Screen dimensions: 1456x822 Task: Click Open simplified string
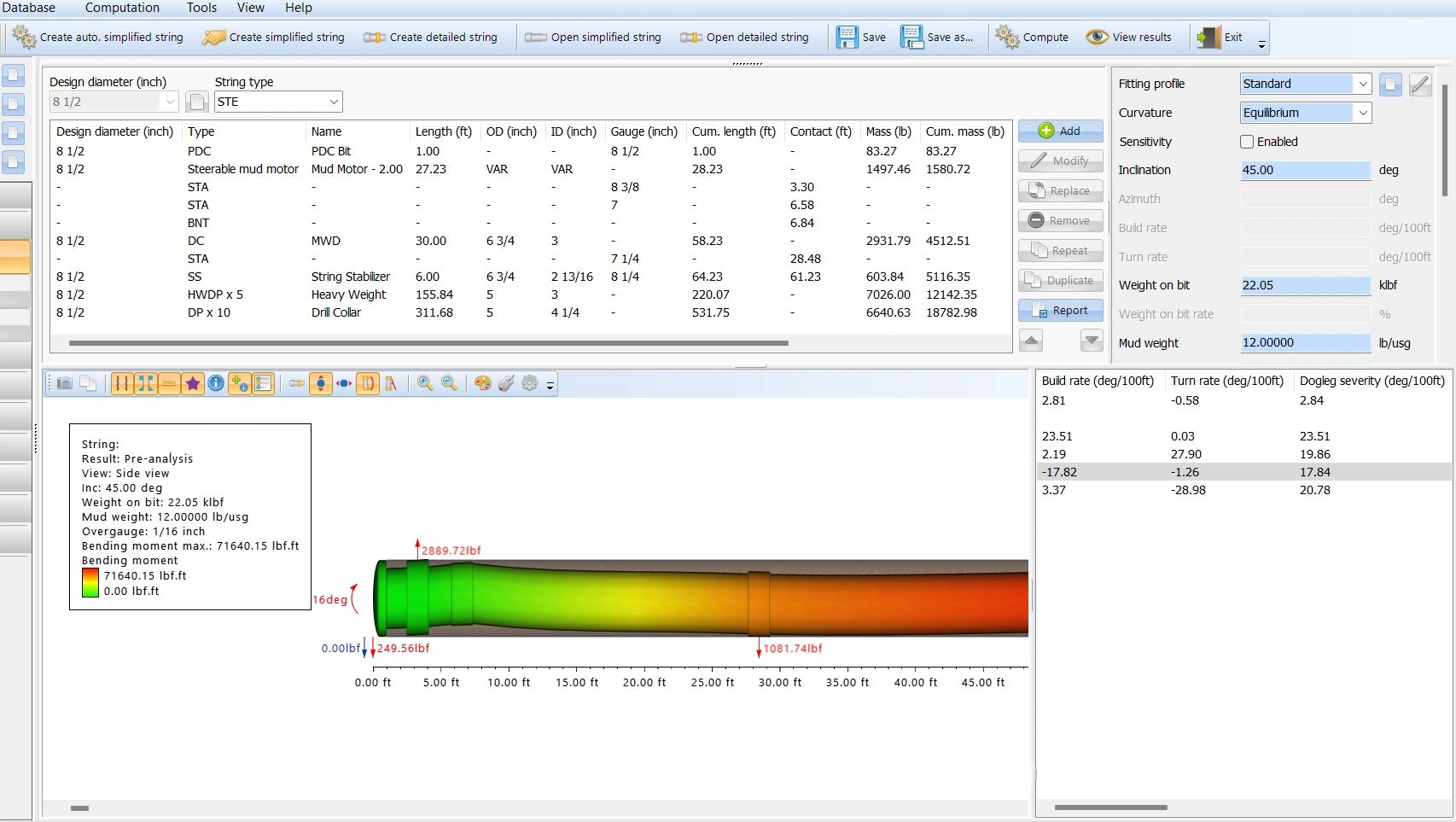pos(593,37)
